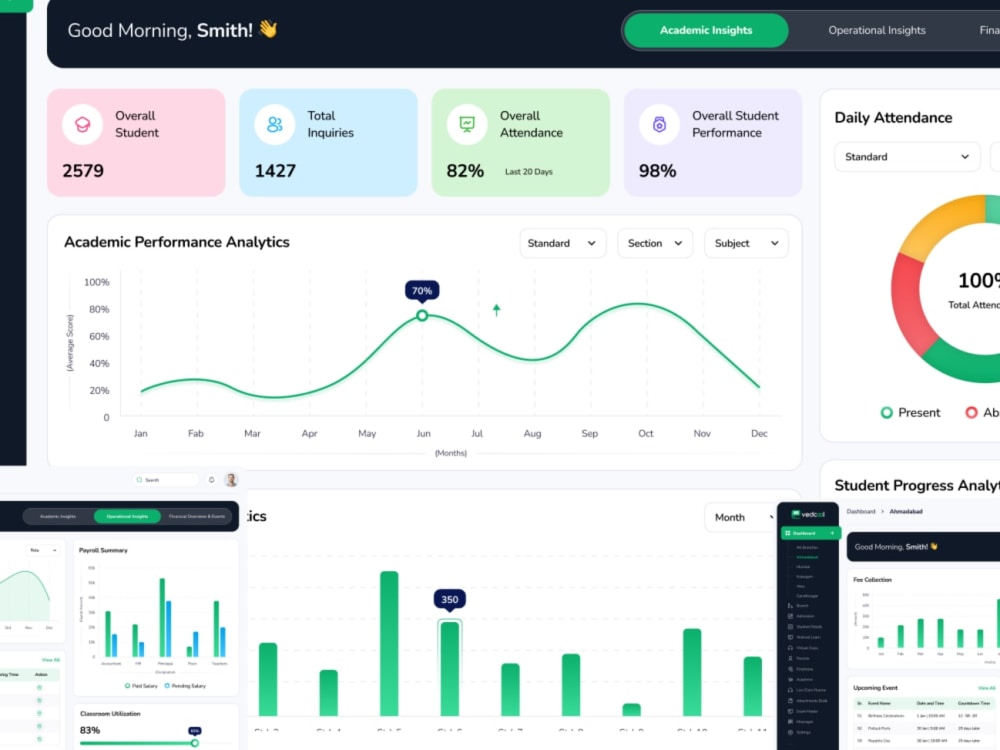Click the Academic icon in the vedcool sidebar
The image size is (1000, 750).
pos(790,679)
